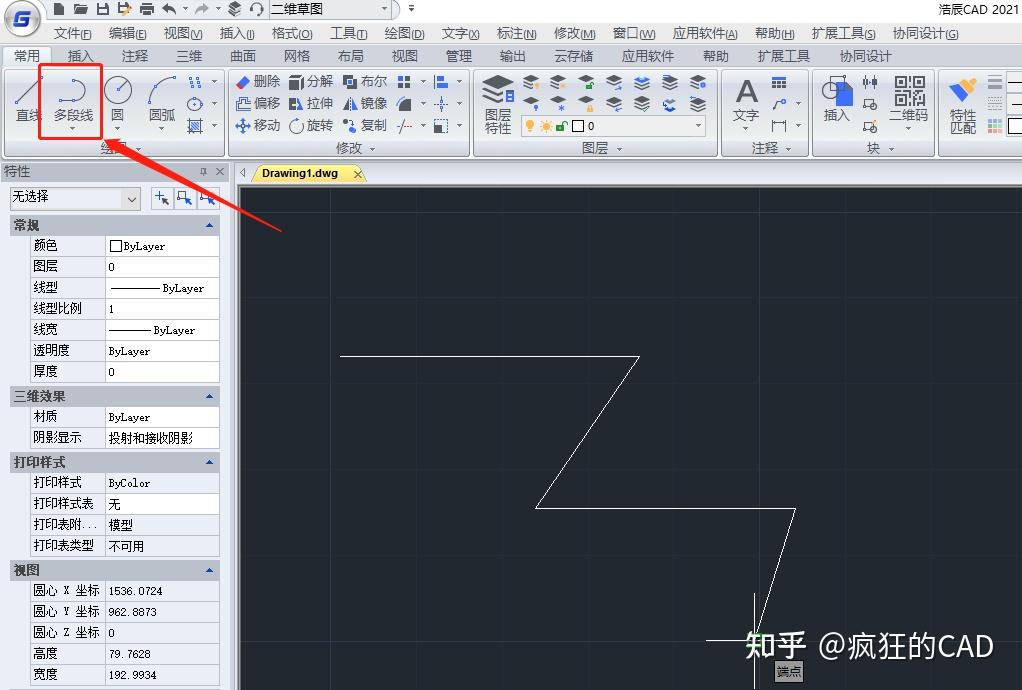This screenshot has width=1022, height=690.
Task: Click the 旋转 rotate tool
Action: pyautogui.click(x=311, y=125)
